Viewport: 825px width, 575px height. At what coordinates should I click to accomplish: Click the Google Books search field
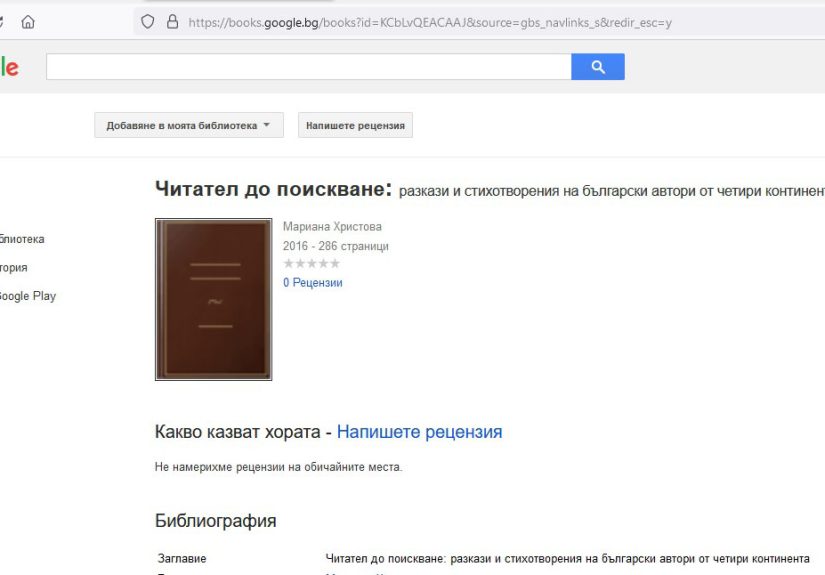tap(309, 67)
